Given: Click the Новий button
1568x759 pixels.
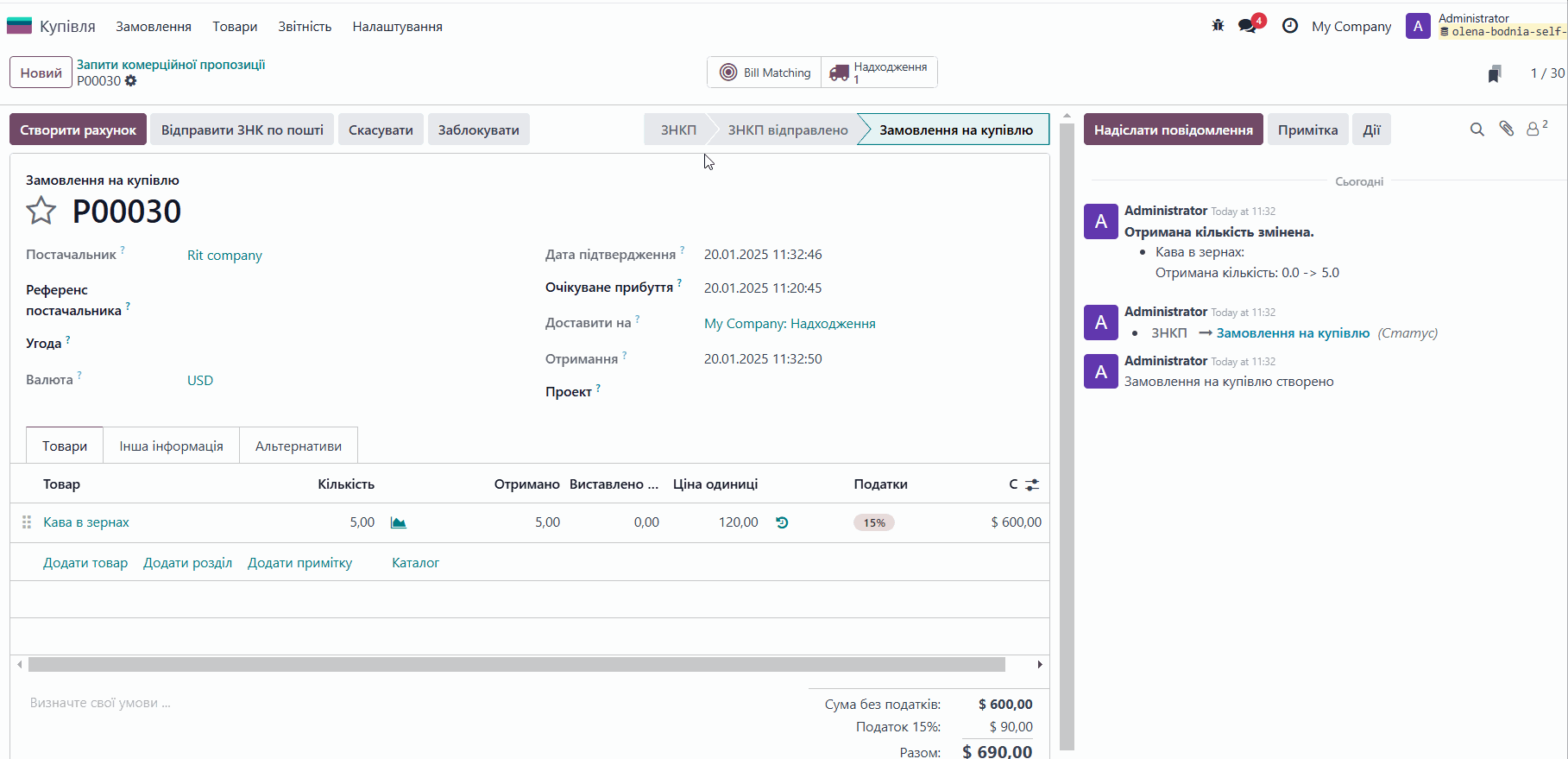Looking at the screenshot, I should [41, 73].
